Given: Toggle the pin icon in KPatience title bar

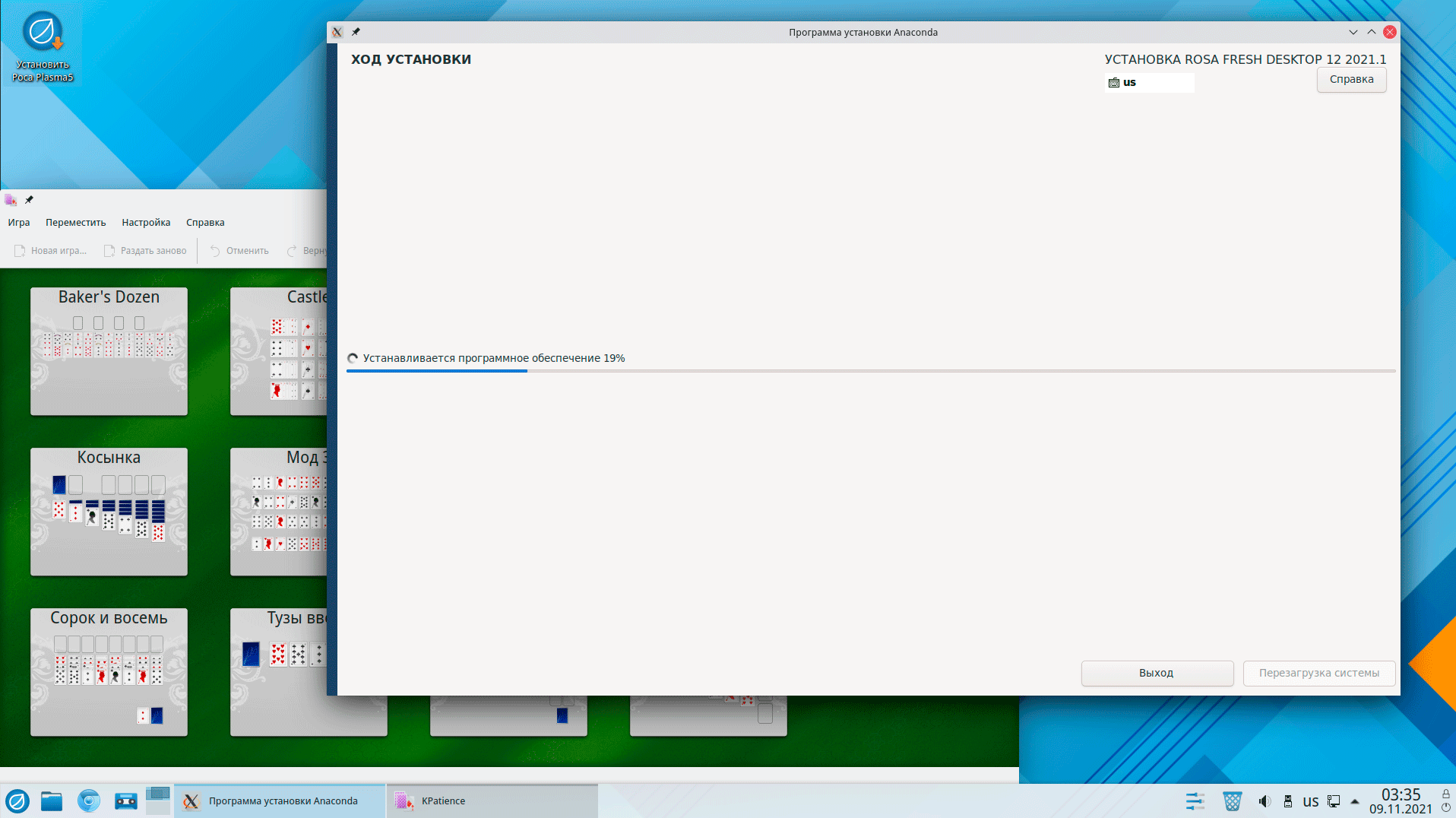Looking at the screenshot, I should [29, 200].
